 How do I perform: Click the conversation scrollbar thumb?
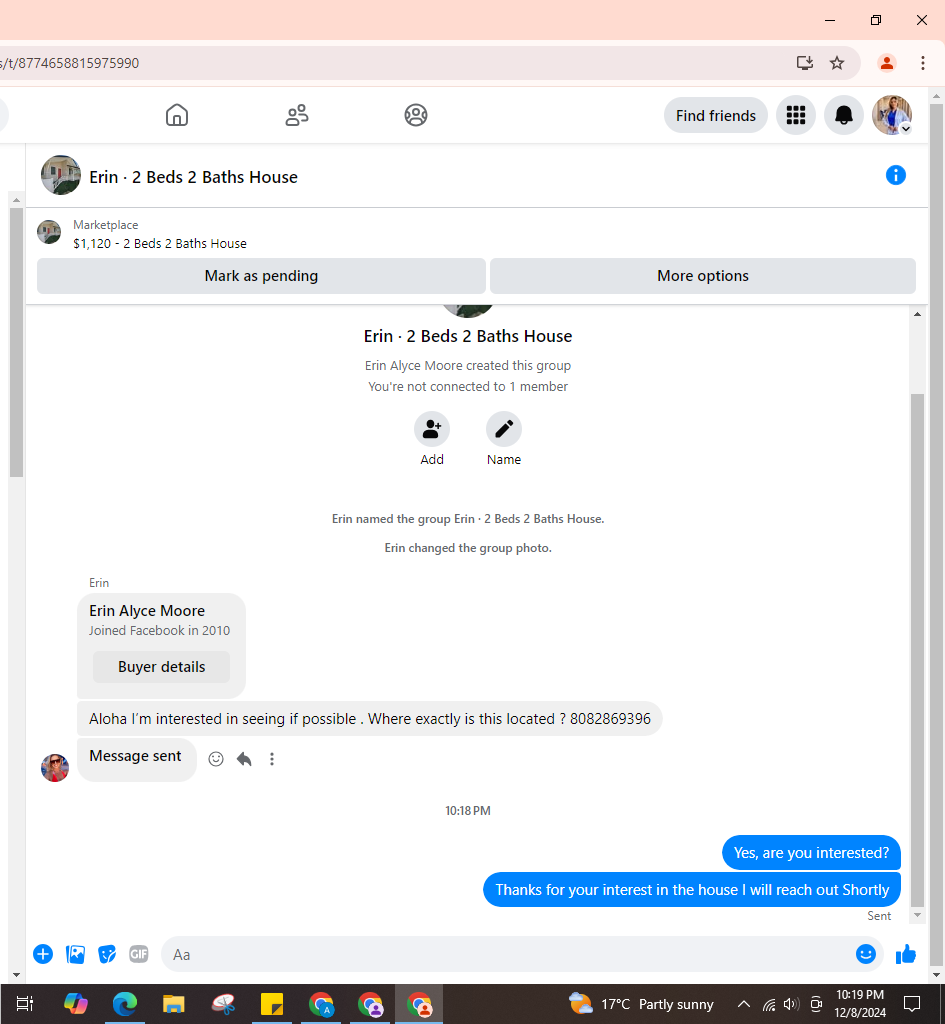[917, 650]
